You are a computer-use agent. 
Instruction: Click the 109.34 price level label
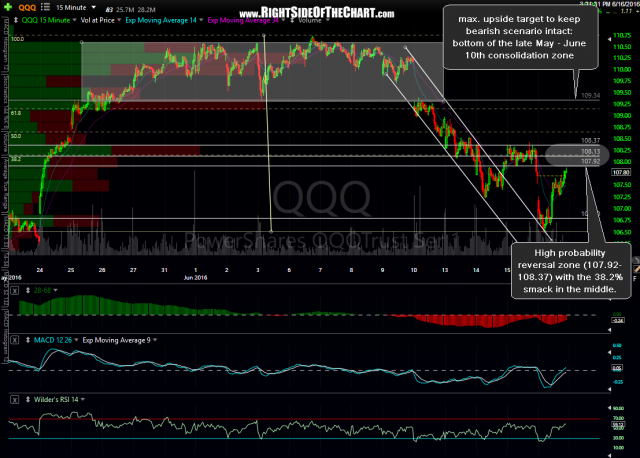coord(591,96)
